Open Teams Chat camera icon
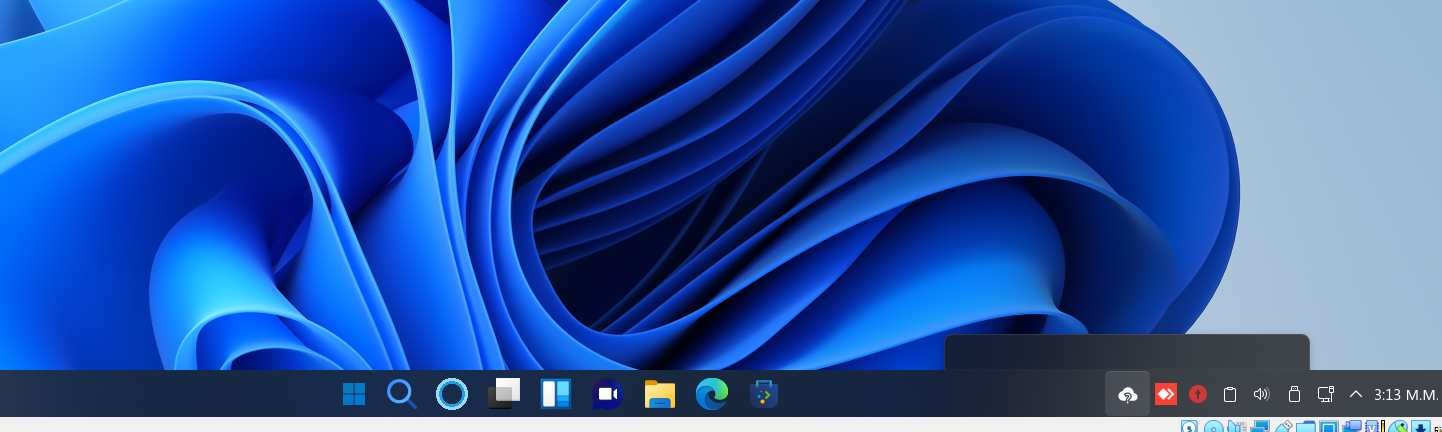This screenshot has width=1442, height=432. click(x=607, y=394)
